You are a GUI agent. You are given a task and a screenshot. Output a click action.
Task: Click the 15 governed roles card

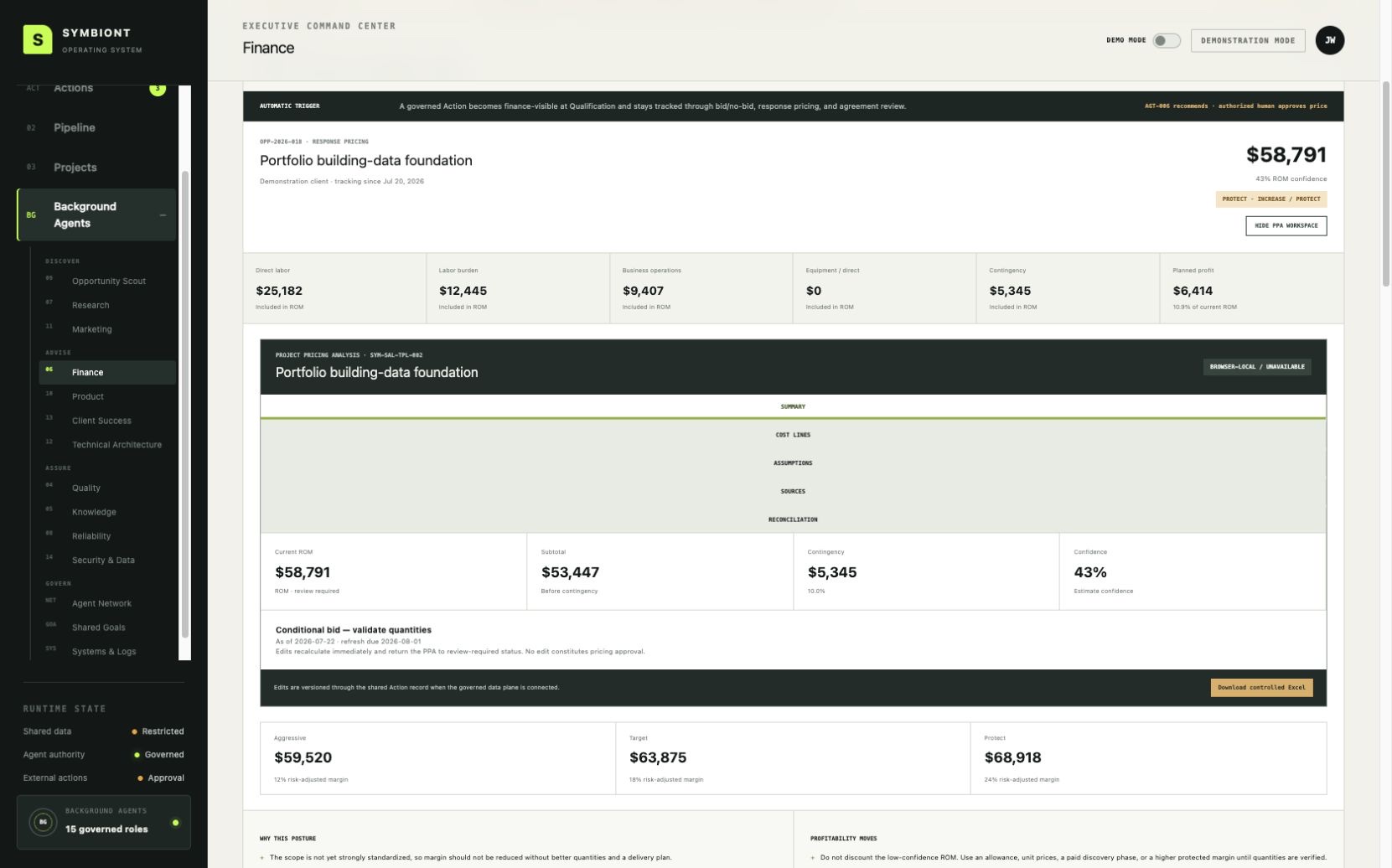104,823
